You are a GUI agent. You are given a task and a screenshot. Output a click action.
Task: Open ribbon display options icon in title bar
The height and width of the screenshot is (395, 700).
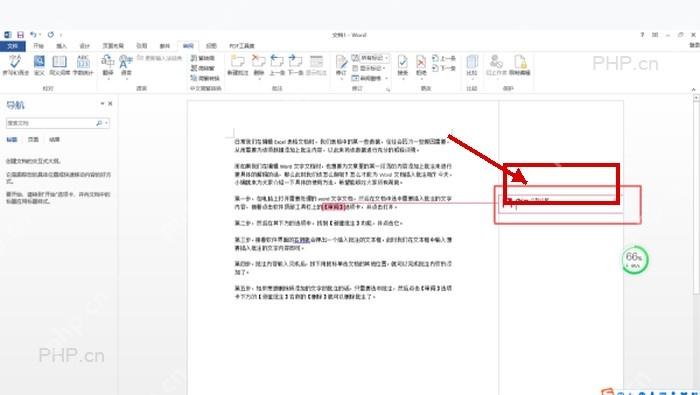point(655,35)
